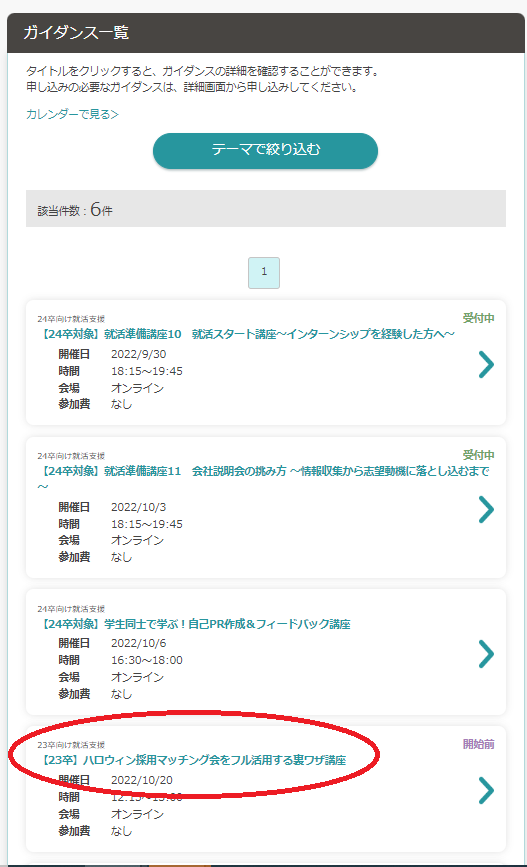The image size is (527, 867).
Task: Click 開始前 status on the 23卒 card
Action: 478,744
